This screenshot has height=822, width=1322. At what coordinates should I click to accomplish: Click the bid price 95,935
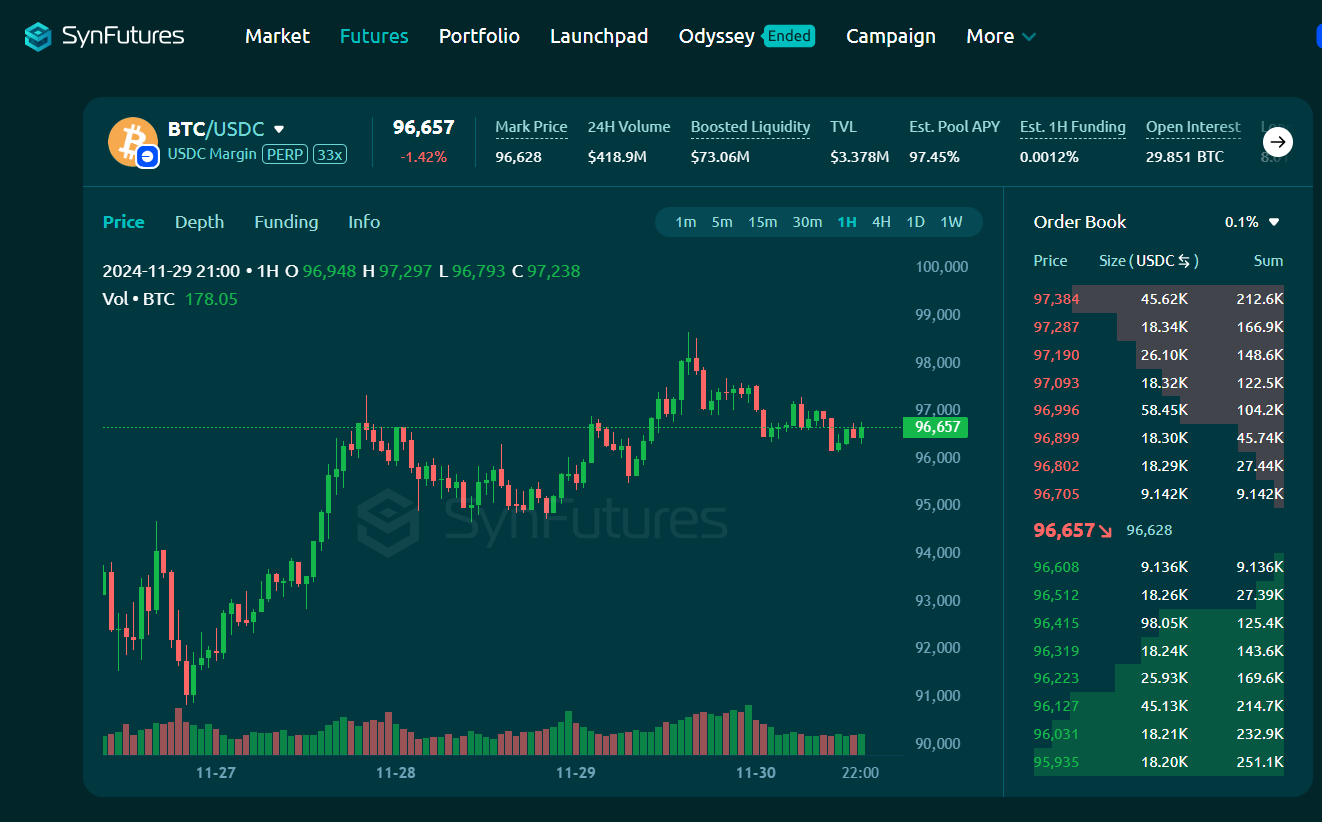tap(1056, 762)
